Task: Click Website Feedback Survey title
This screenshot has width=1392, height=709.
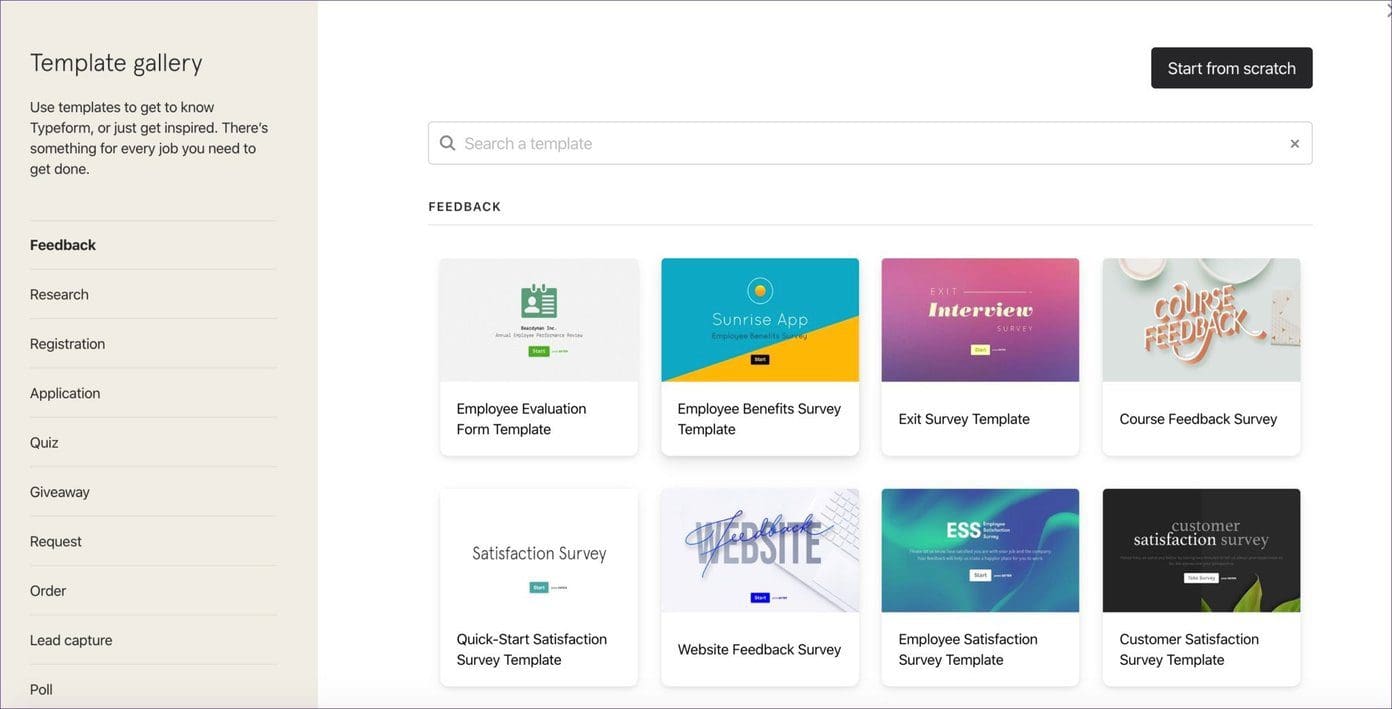Action: click(x=759, y=649)
